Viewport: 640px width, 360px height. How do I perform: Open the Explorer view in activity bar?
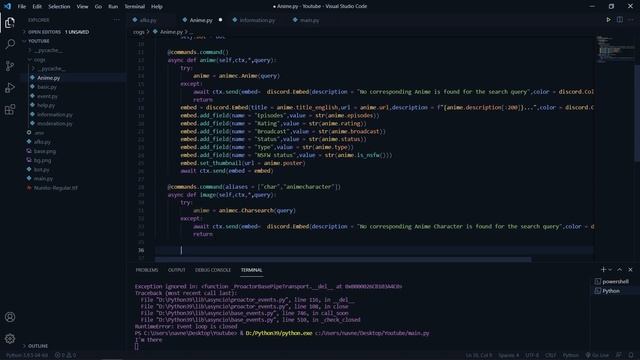(x=10, y=22)
